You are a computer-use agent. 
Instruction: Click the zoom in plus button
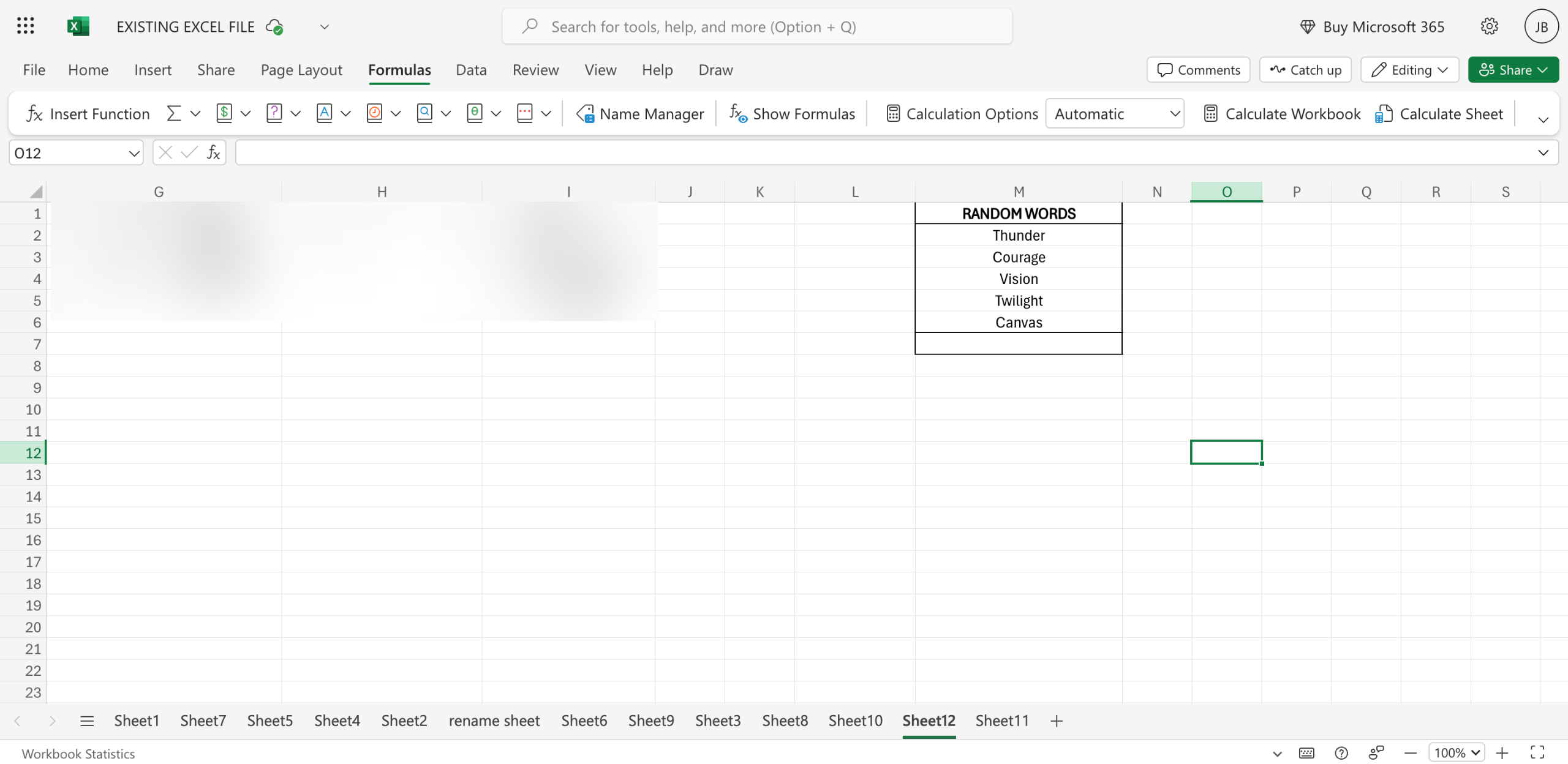click(1502, 753)
